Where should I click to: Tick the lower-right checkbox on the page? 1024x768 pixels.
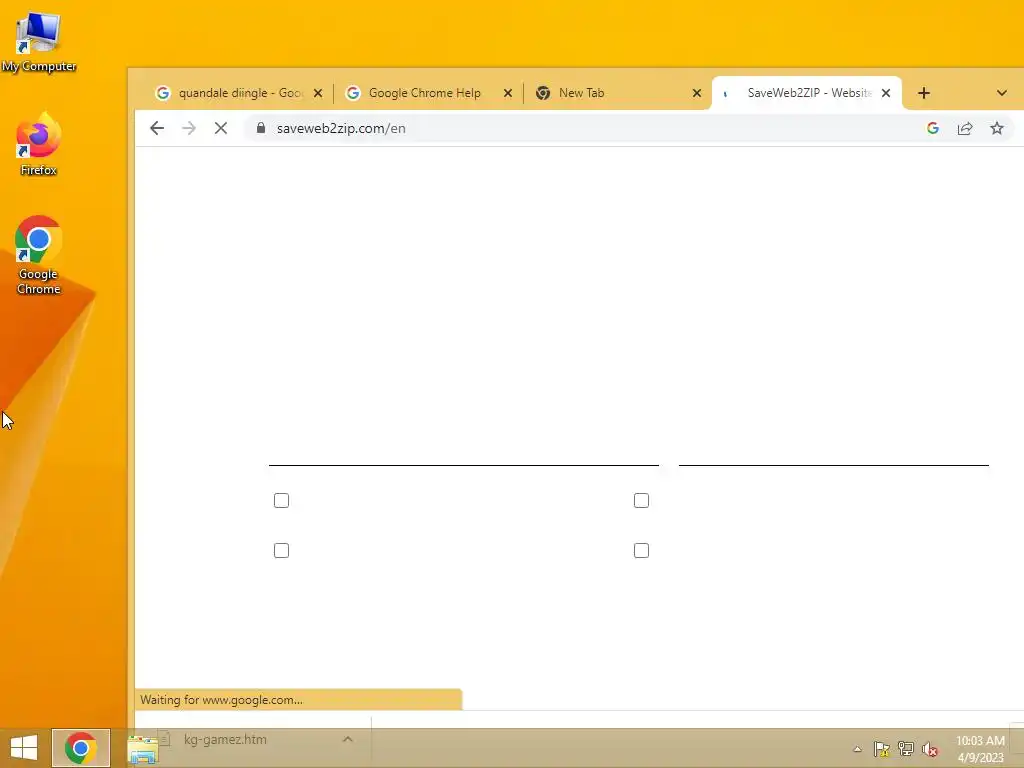pyautogui.click(x=641, y=551)
